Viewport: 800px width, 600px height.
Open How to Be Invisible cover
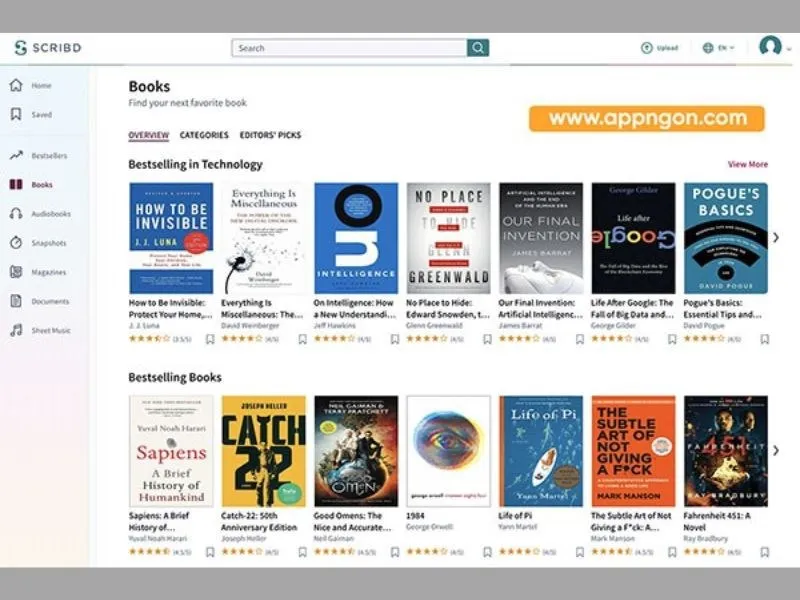coord(171,238)
